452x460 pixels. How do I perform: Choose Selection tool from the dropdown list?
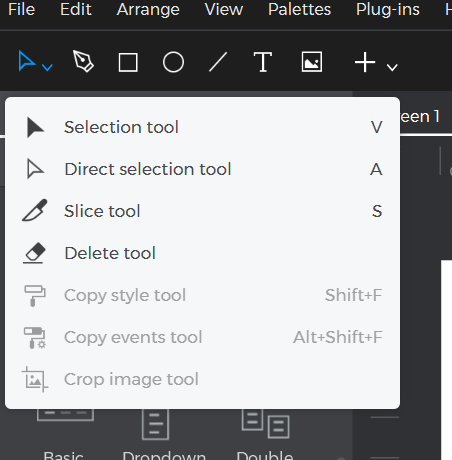[202, 127]
